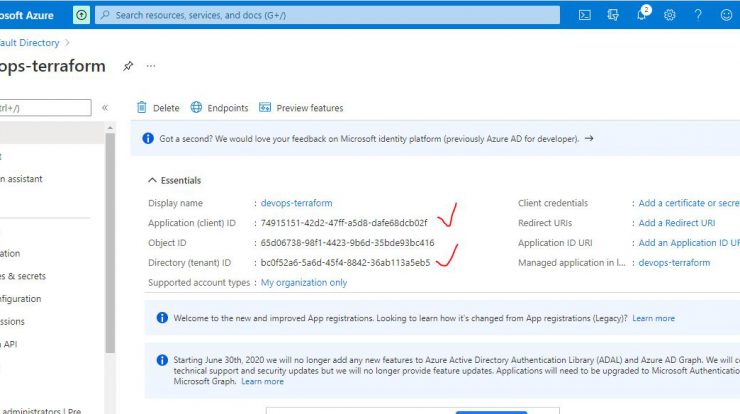Click the Delete trash icon
Screen dimensions: 740x414
(142, 107)
